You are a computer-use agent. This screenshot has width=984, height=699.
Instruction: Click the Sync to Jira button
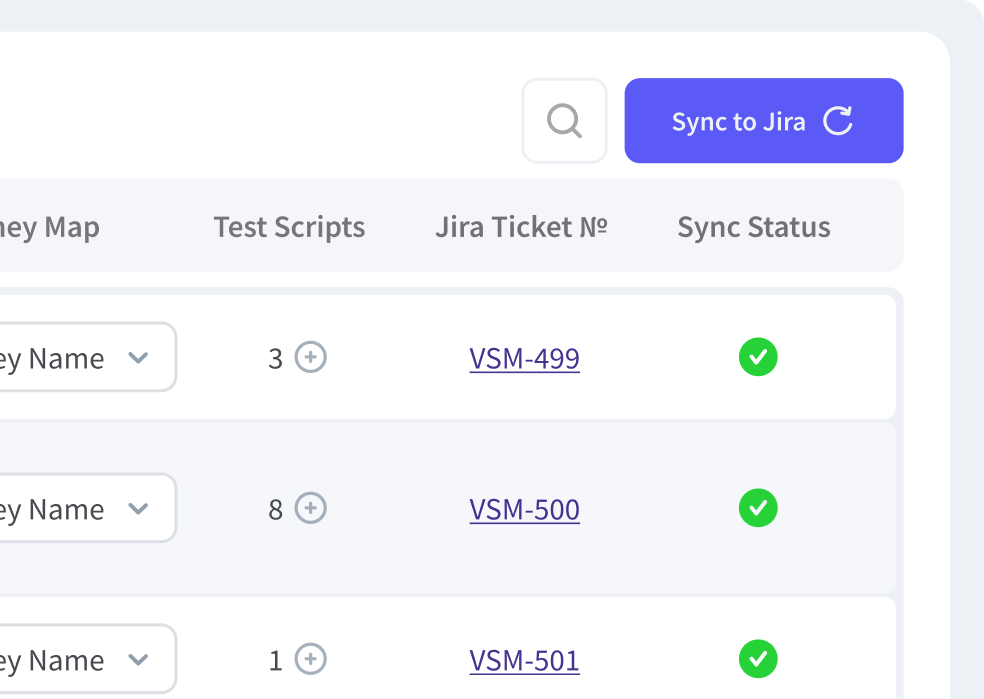point(763,121)
